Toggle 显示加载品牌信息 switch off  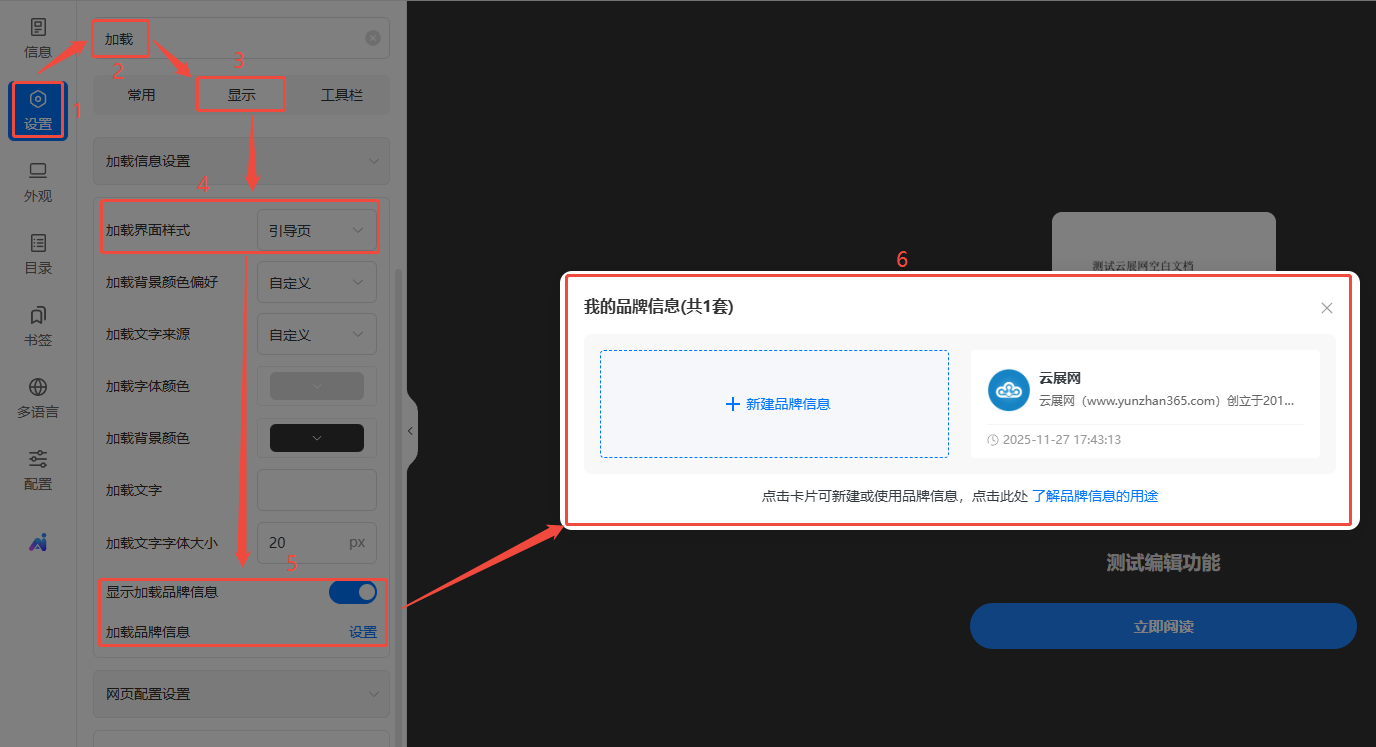point(353,592)
